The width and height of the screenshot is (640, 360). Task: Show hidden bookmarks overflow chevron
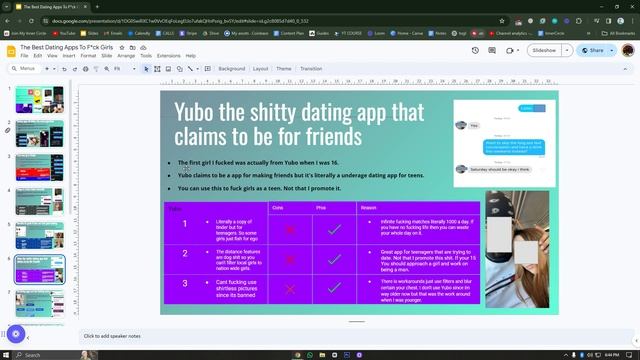pos(589,33)
